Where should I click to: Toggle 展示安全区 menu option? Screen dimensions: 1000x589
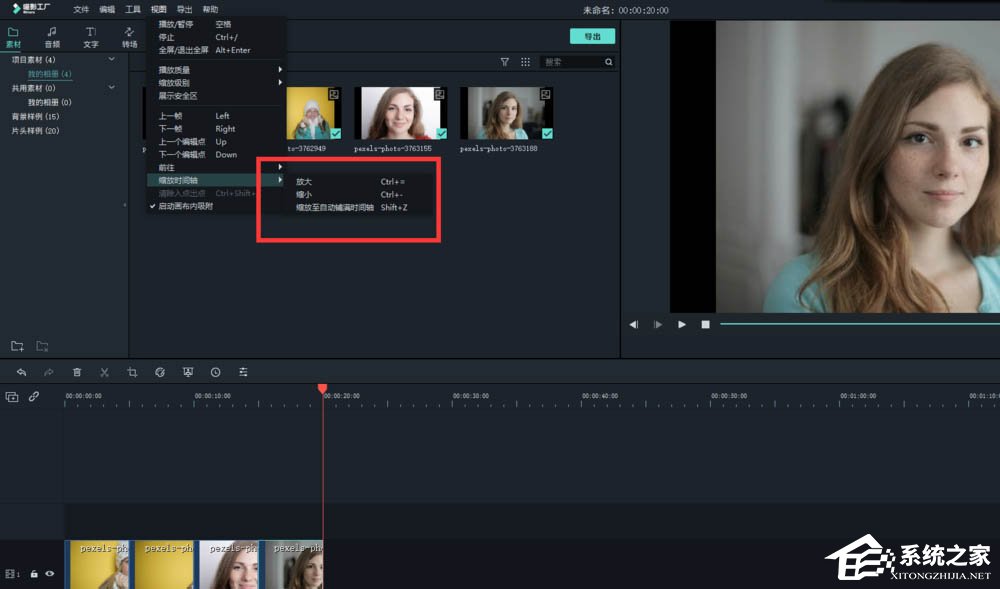(x=216, y=96)
